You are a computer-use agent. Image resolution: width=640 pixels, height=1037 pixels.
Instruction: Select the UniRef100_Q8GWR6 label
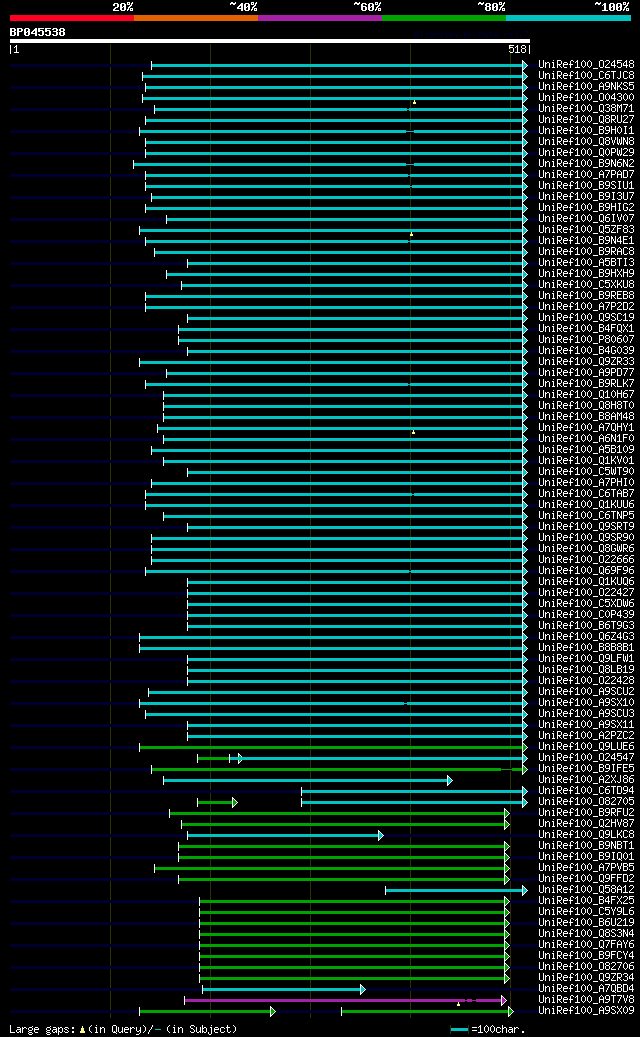[586, 549]
